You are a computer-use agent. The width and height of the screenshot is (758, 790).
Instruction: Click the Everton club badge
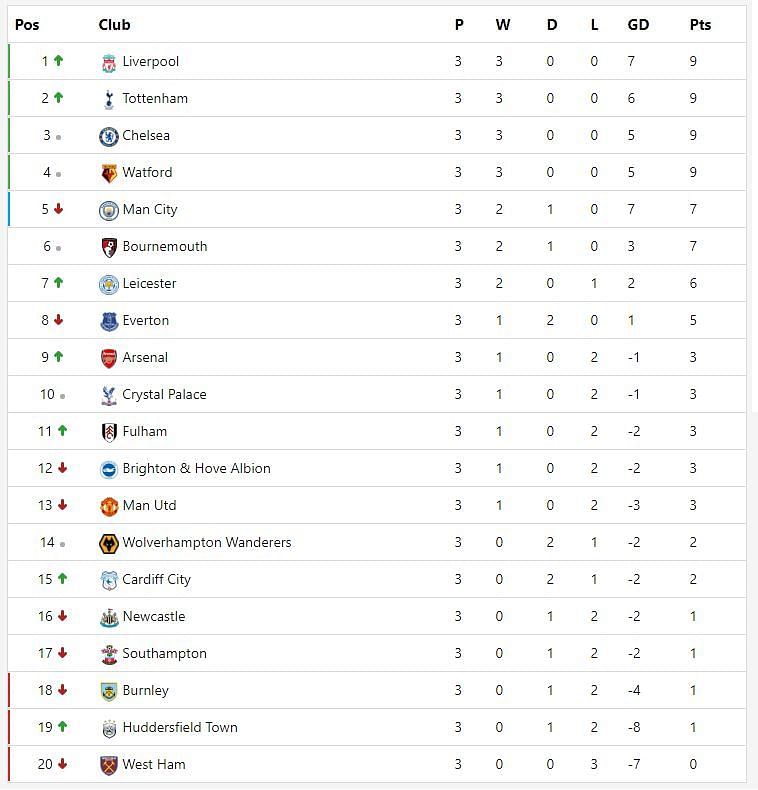[109, 321]
